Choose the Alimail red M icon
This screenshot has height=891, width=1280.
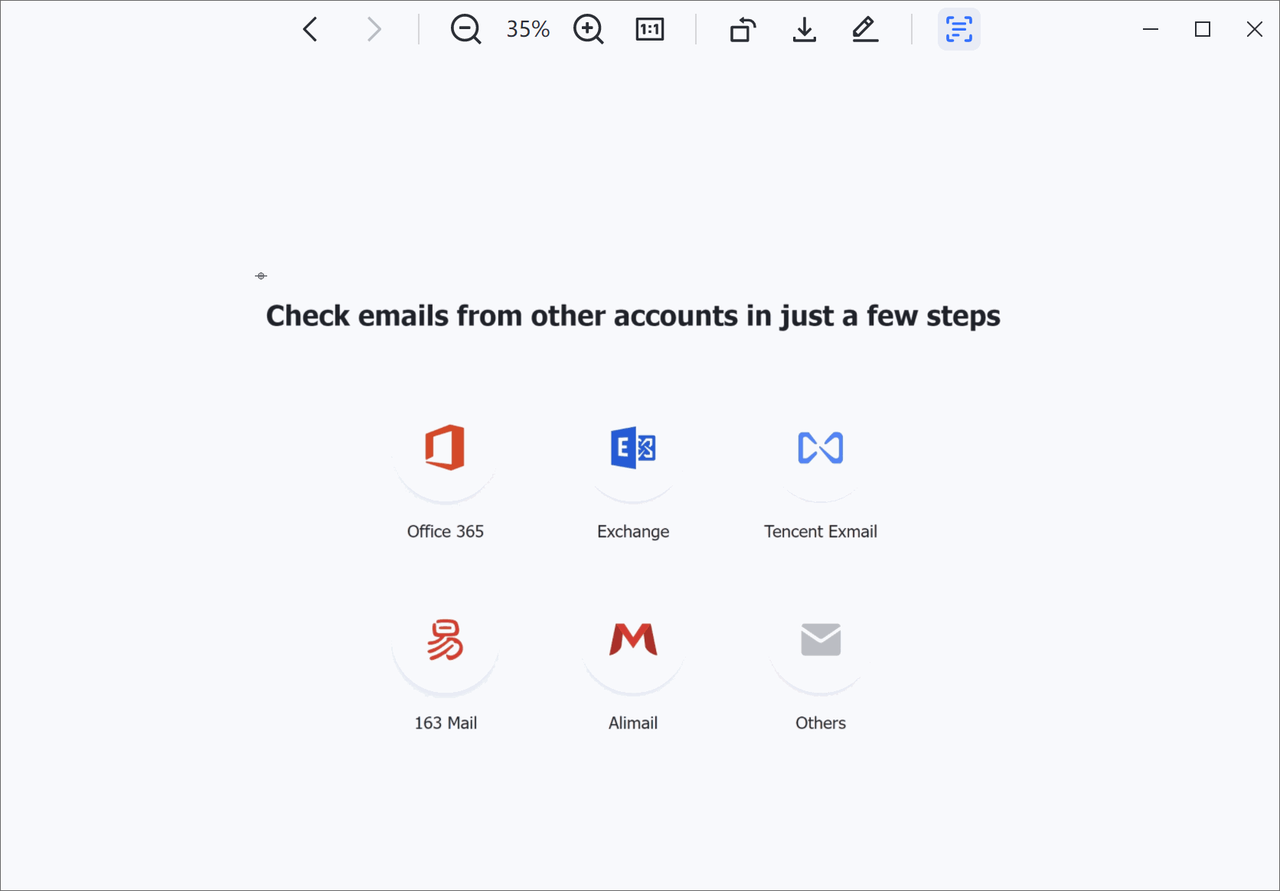(x=633, y=640)
